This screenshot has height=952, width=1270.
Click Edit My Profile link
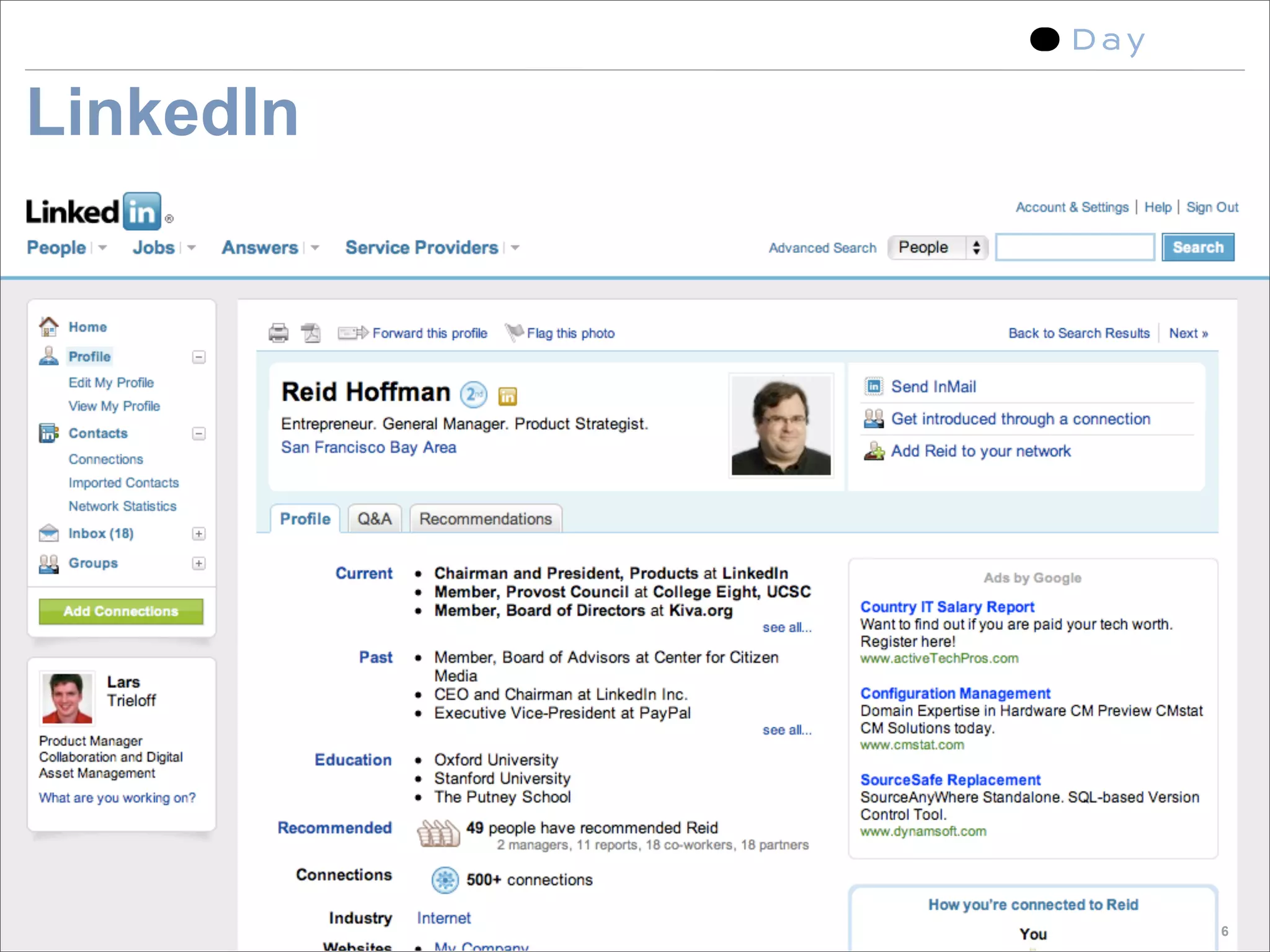pos(111,382)
